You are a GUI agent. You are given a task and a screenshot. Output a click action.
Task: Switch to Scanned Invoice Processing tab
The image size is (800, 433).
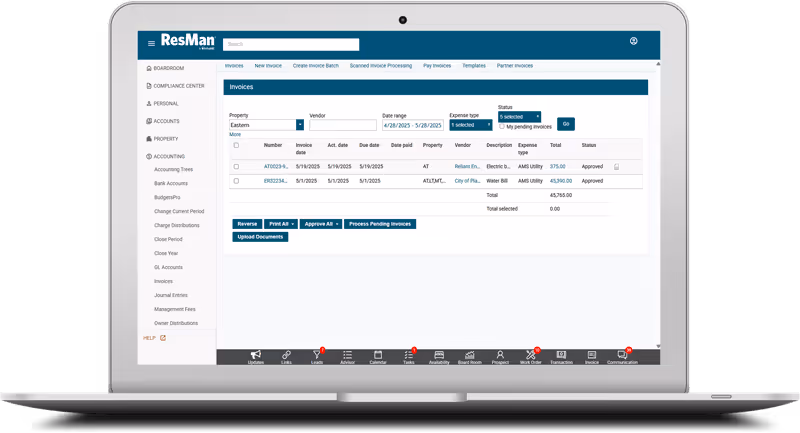381,66
